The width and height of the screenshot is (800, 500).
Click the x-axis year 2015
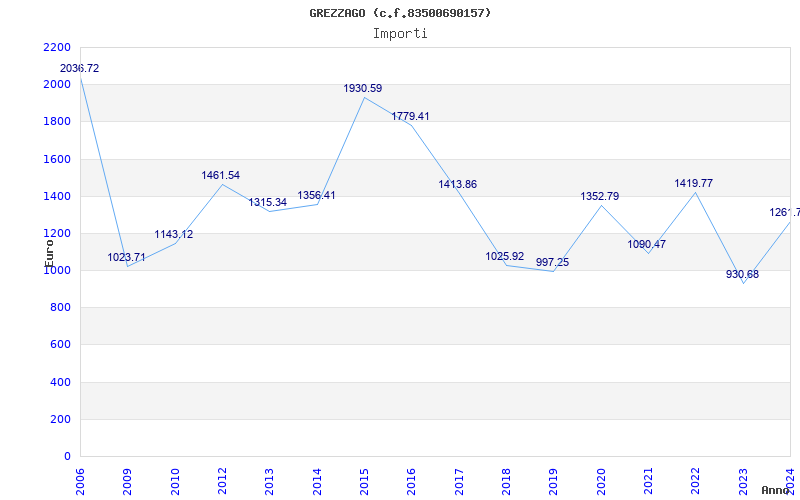pos(364,482)
